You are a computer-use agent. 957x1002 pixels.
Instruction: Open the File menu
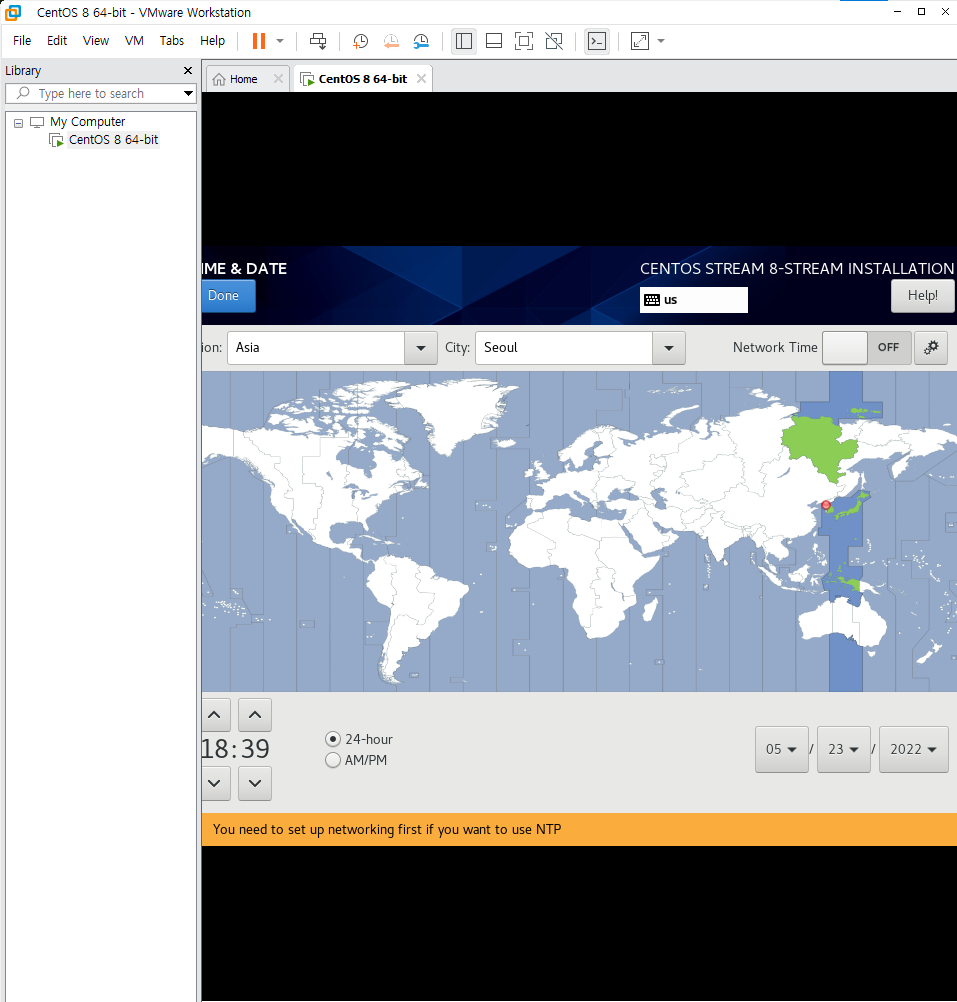(22, 41)
